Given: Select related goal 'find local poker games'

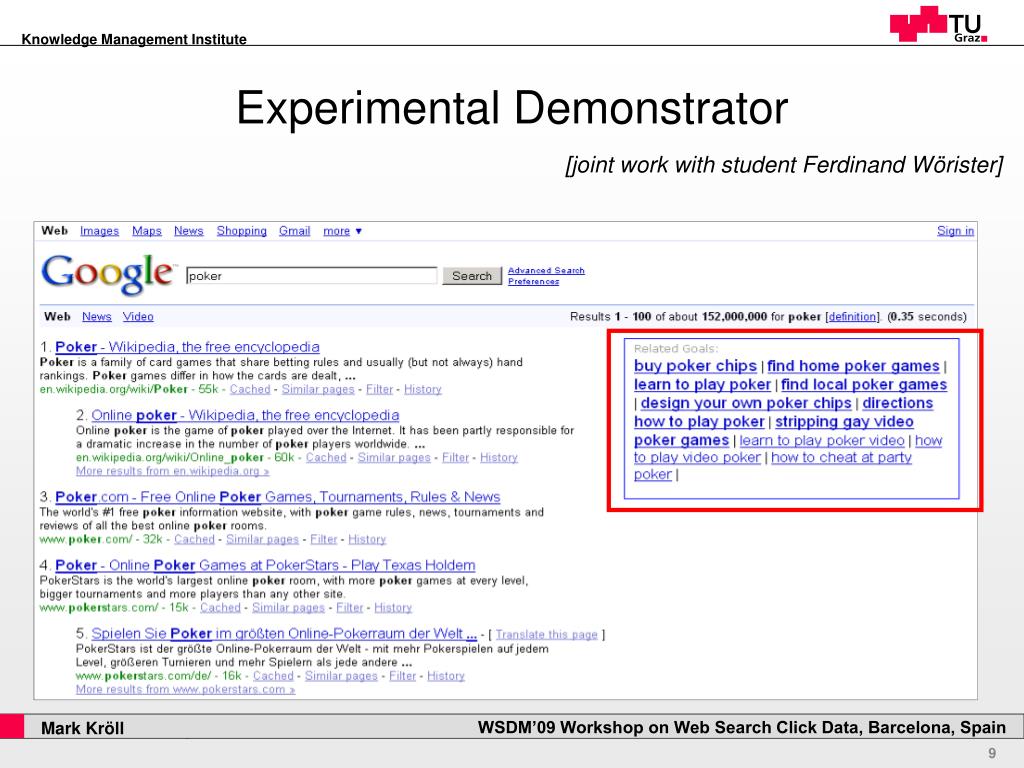Looking at the screenshot, I should tap(863, 385).
